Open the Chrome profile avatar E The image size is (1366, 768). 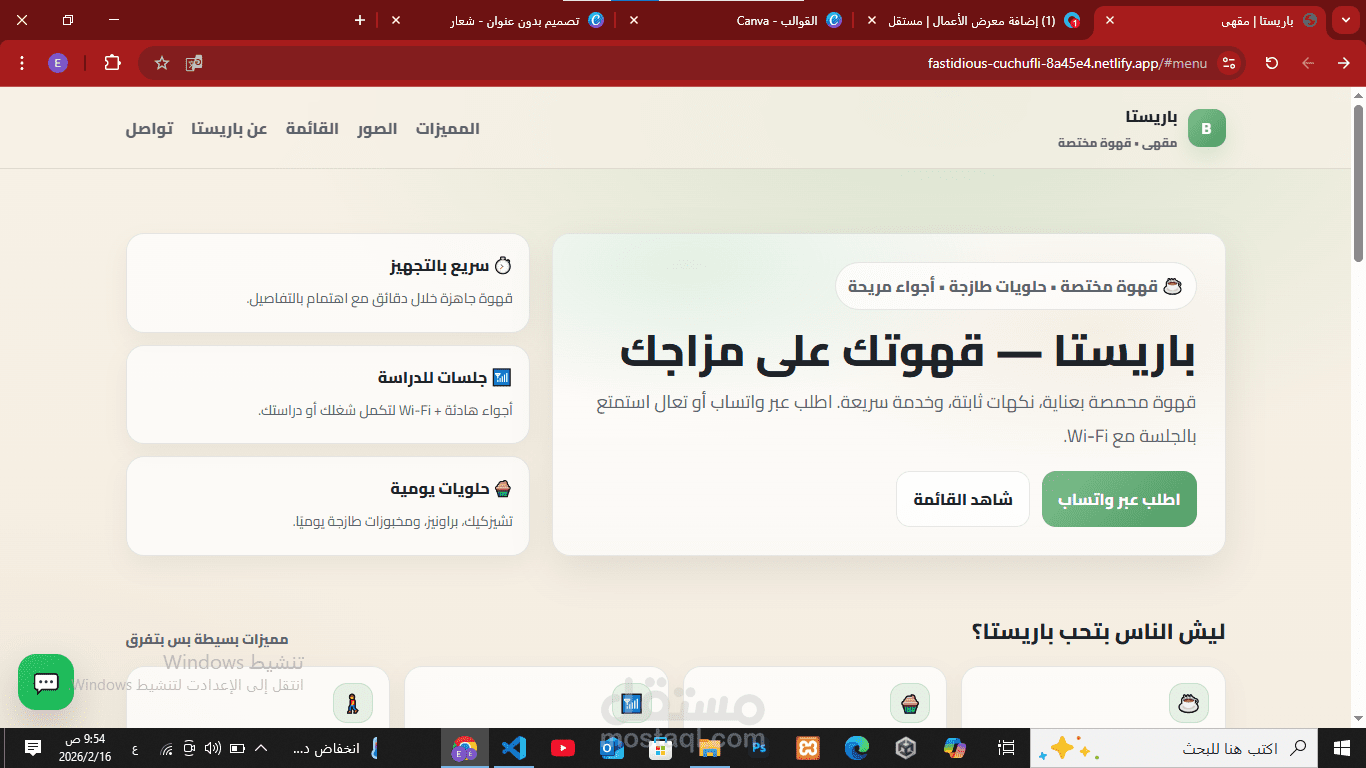pos(58,63)
